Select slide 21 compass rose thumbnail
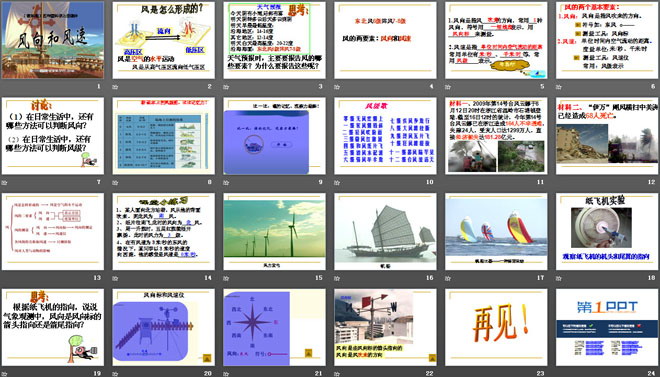This screenshot has width=660, height=377. pos(274,327)
